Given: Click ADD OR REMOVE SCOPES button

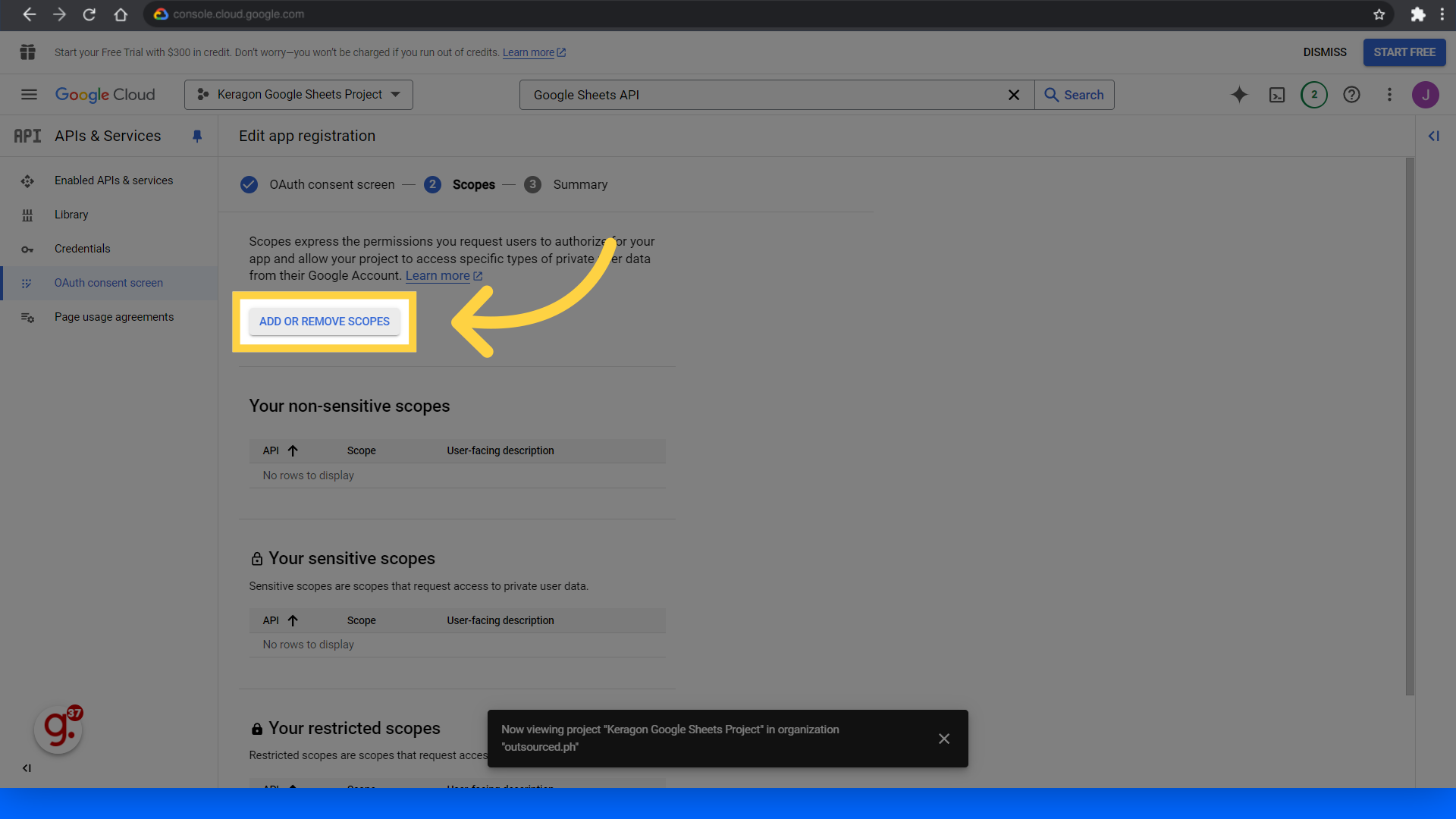Looking at the screenshot, I should coord(325,322).
